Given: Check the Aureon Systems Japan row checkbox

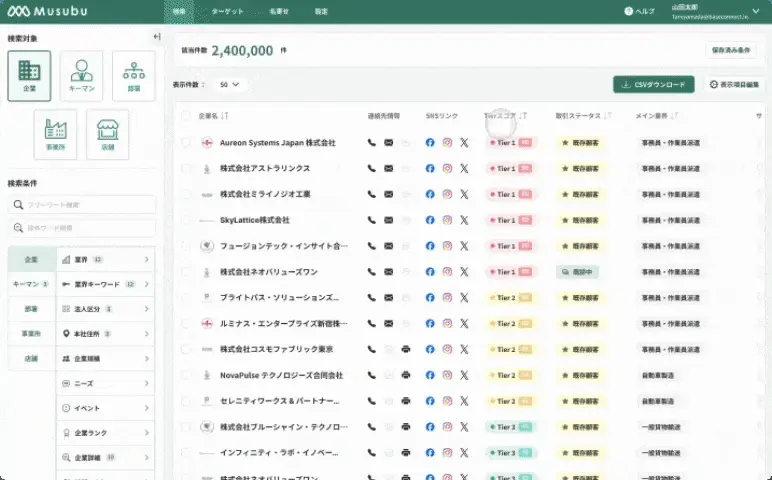Looking at the screenshot, I should (186, 143).
